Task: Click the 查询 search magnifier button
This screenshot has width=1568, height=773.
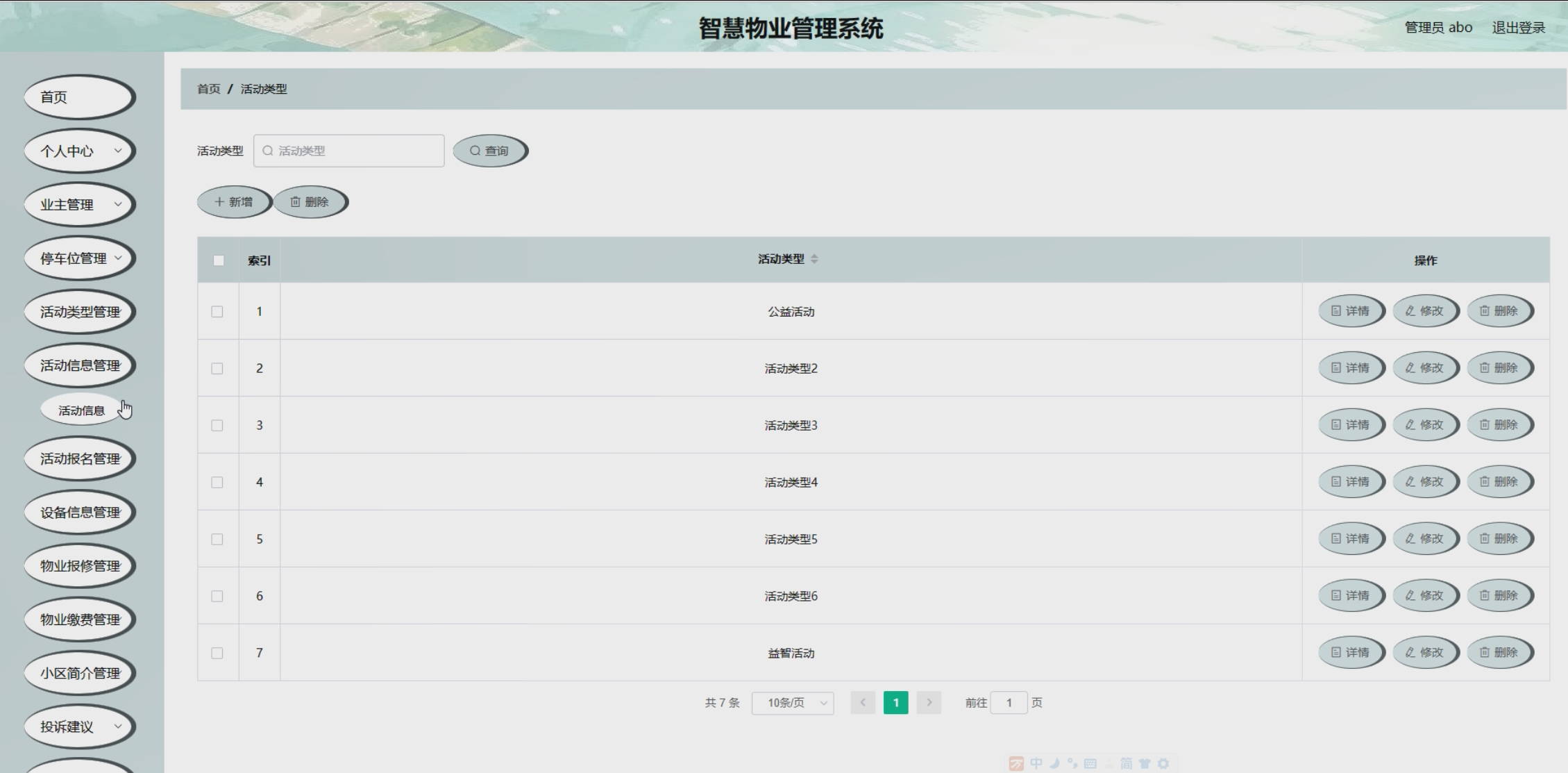Action: [489, 151]
